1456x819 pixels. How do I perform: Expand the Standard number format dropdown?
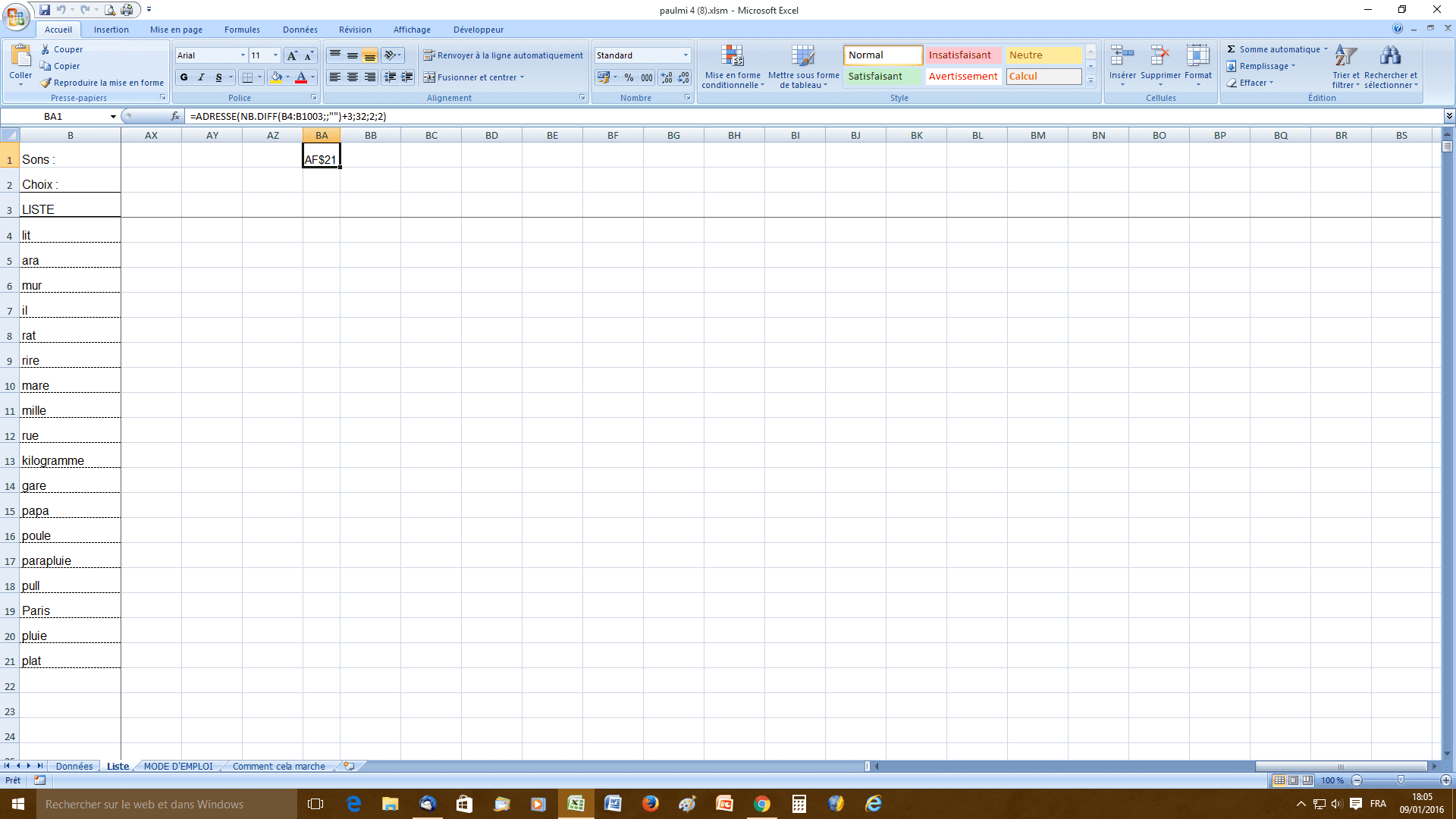686,55
